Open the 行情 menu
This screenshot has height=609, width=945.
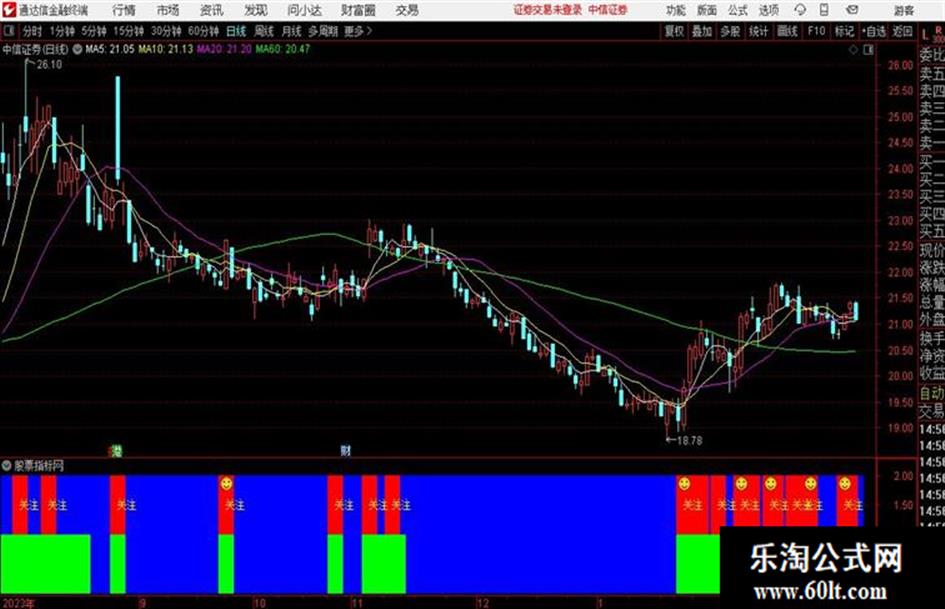(124, 10)
